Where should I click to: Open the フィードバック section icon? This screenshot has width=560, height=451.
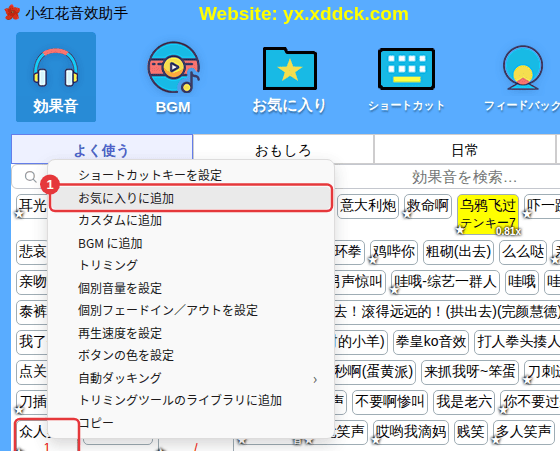click(522, 79)
